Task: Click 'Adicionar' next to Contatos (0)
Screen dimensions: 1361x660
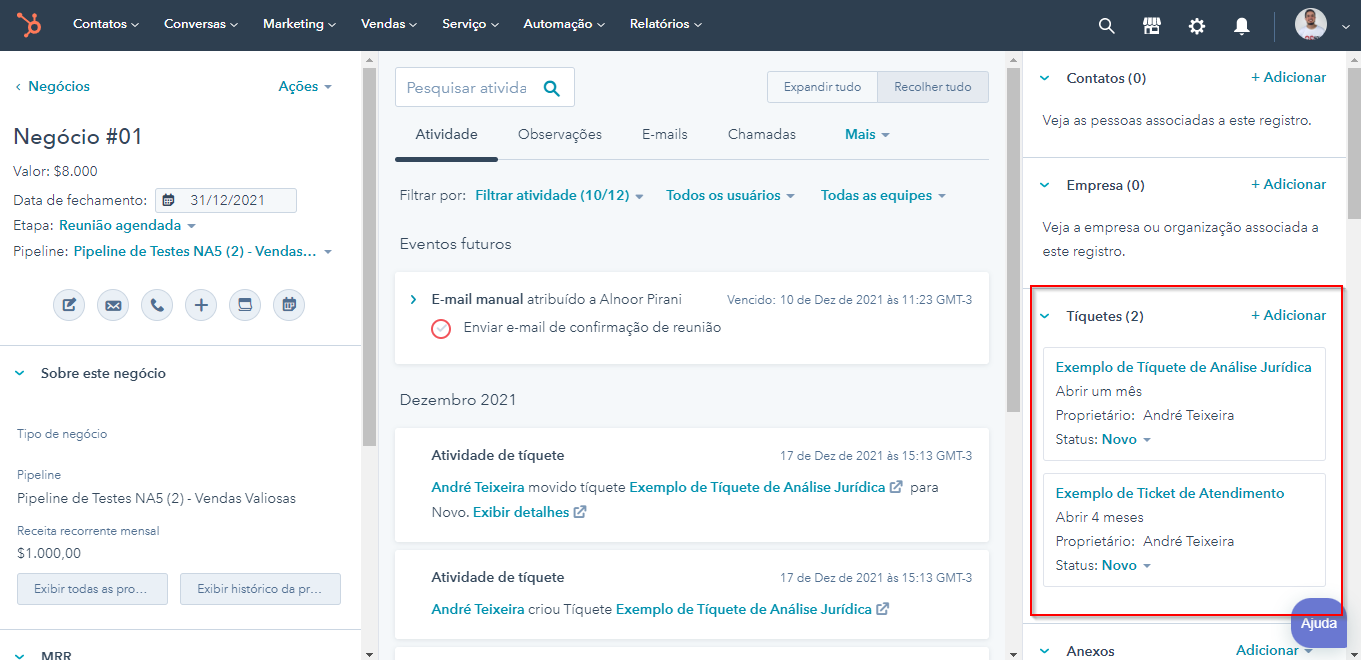Action: click(x=1288, y=77)
